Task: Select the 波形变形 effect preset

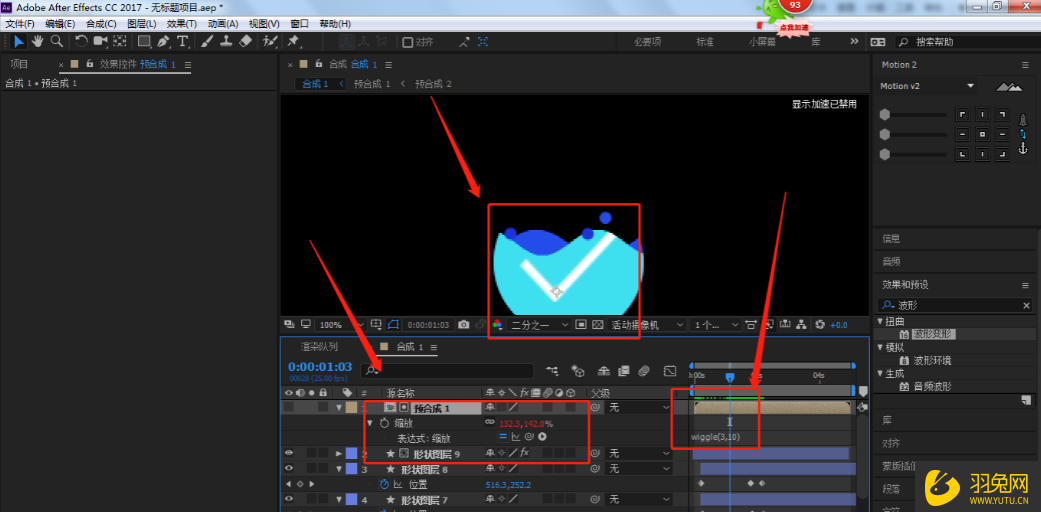Action: (x=934, y=334)
